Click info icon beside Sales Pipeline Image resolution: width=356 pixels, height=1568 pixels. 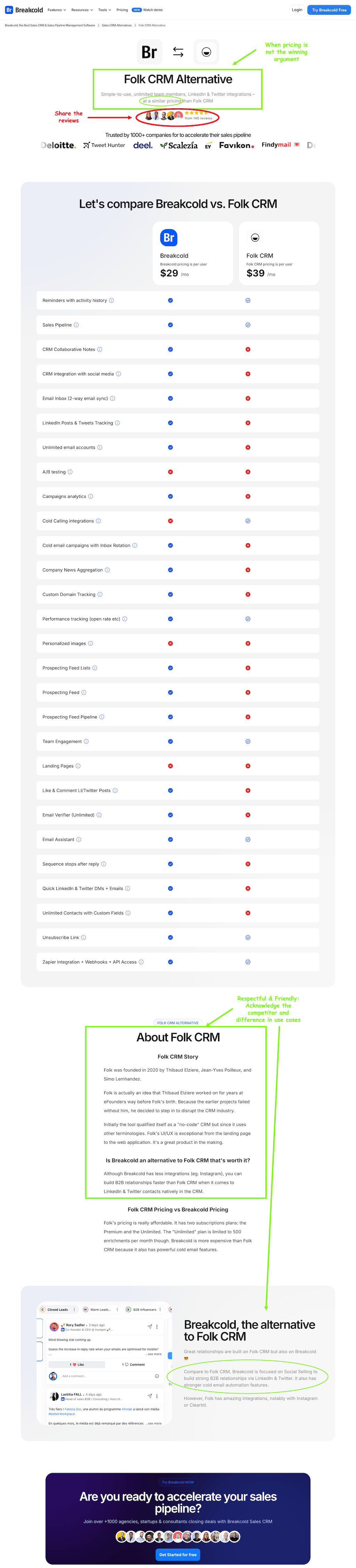pos(76,325)
